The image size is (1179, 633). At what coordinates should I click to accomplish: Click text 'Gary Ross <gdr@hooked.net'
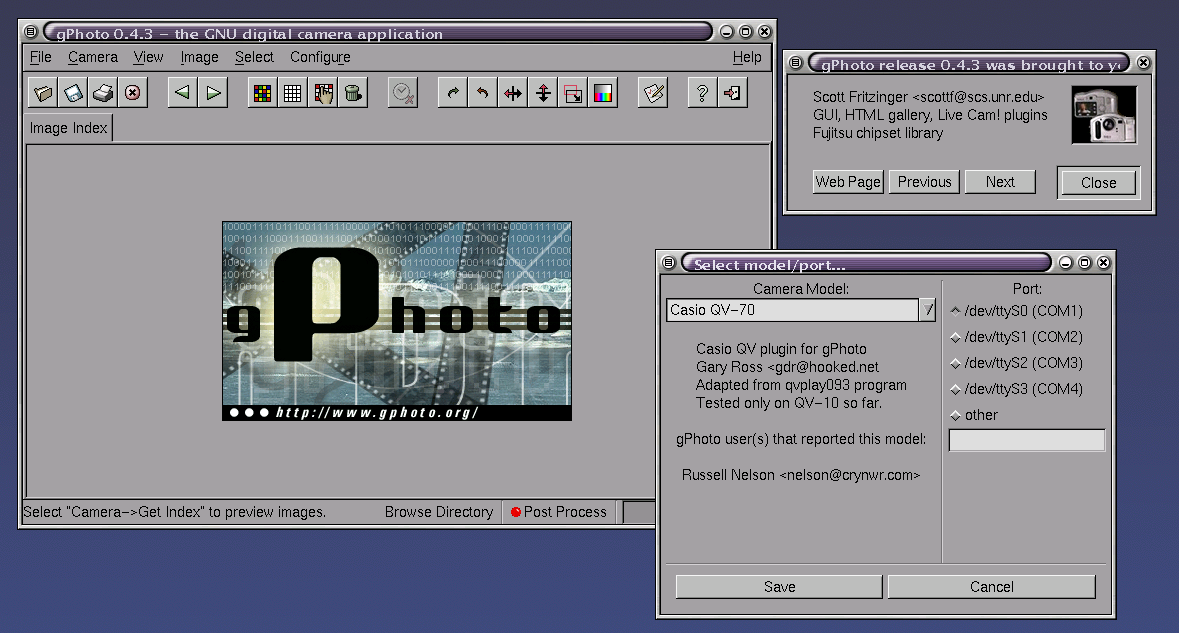pyautogui.click(x=787, y=367)
